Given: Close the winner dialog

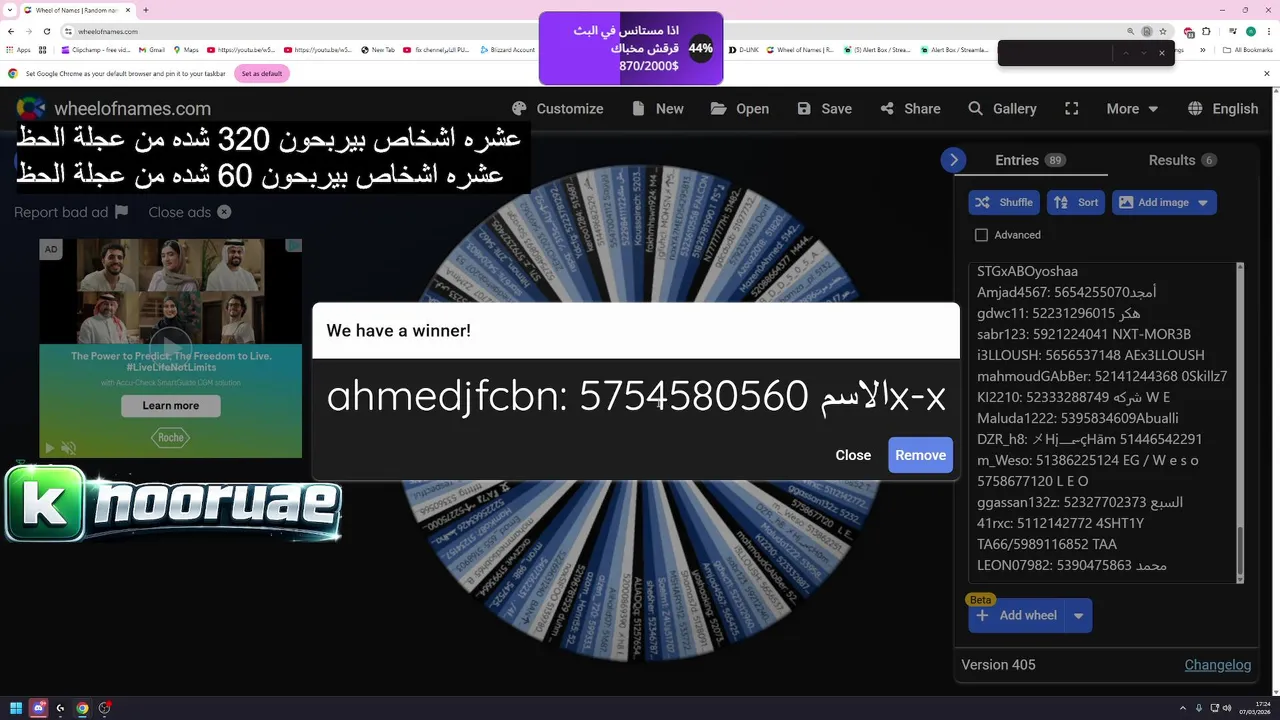Looking at the screenshot, I should point(853,455).
